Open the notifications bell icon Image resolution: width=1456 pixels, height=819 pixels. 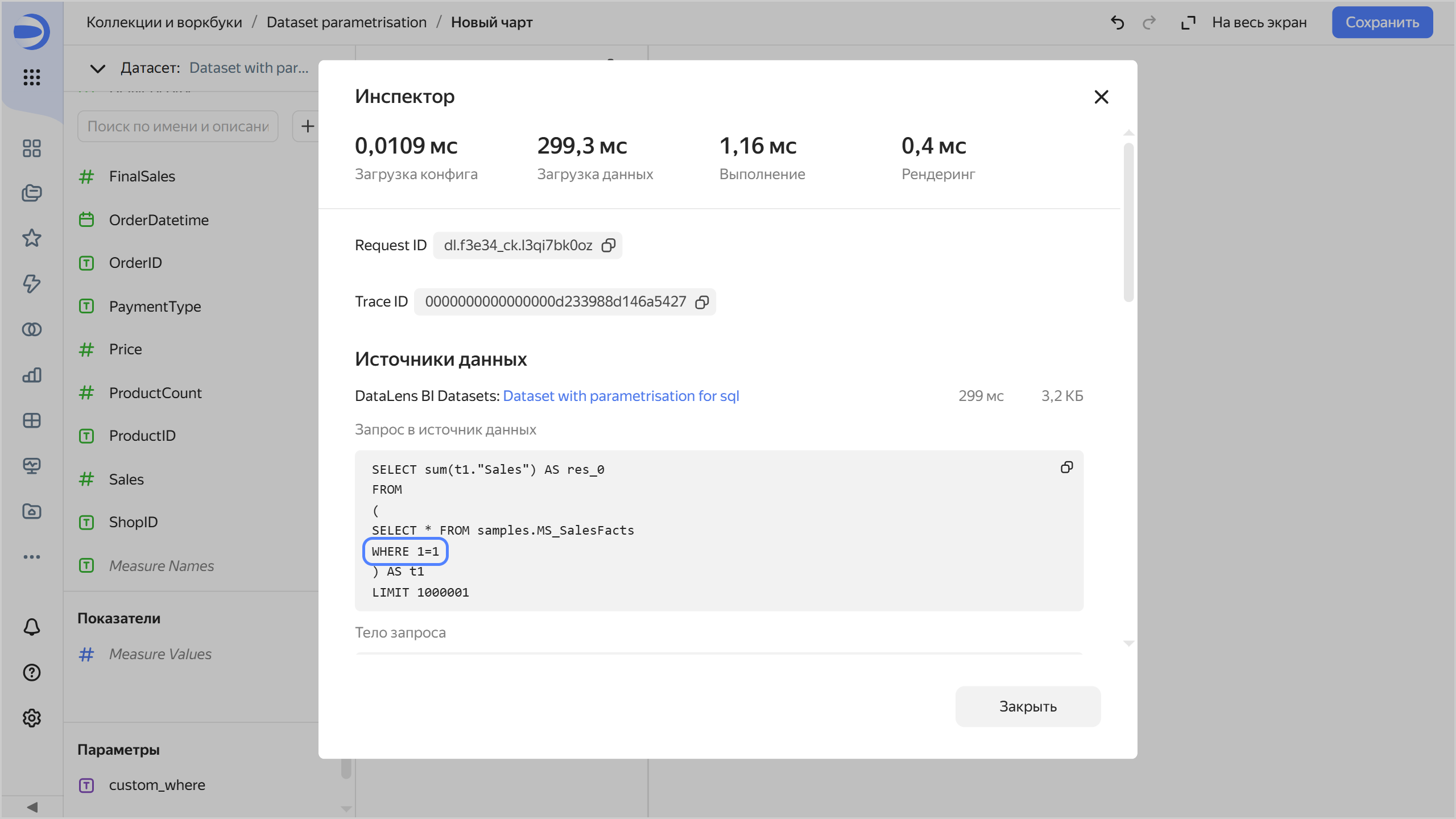pos(32,627)
